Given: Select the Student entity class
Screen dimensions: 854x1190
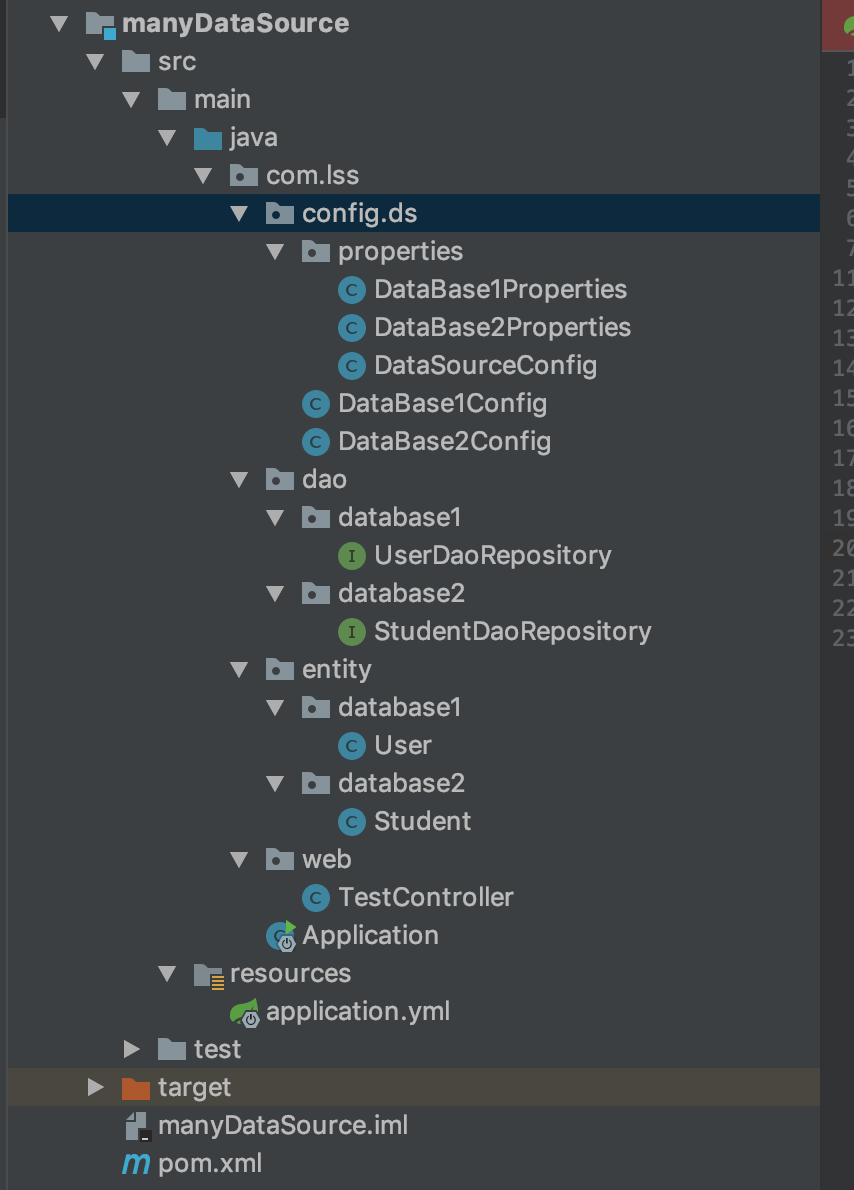Looking at the screenshot, I should point(422,821).
